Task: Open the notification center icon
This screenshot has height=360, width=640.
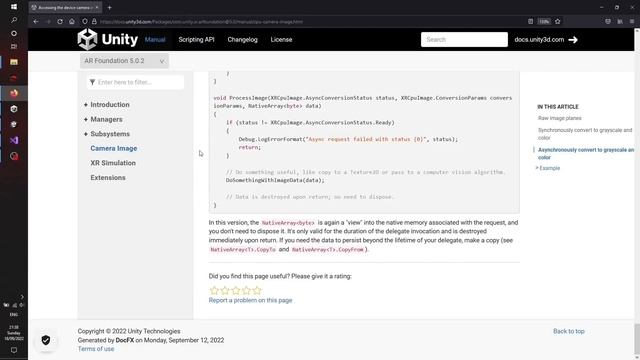Action: click(x=14, y=350)
